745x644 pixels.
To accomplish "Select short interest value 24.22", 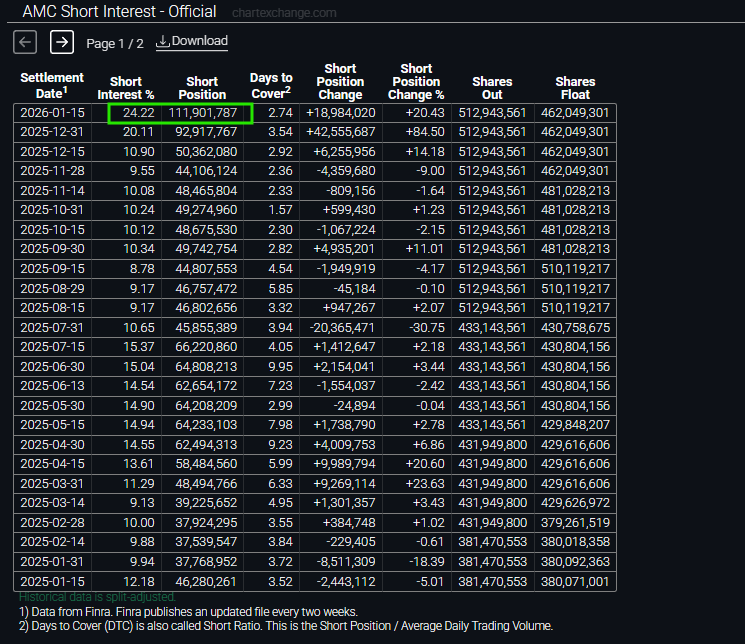I will [x=138, y=113].
